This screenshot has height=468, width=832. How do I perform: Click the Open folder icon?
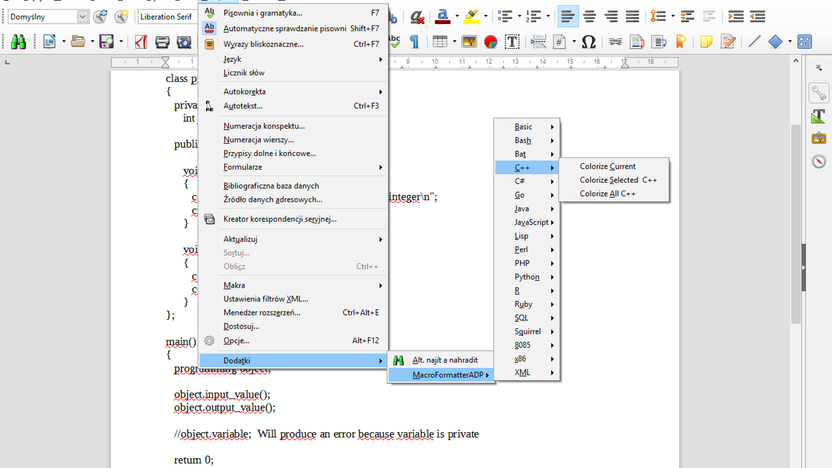[x=78, y=41]
